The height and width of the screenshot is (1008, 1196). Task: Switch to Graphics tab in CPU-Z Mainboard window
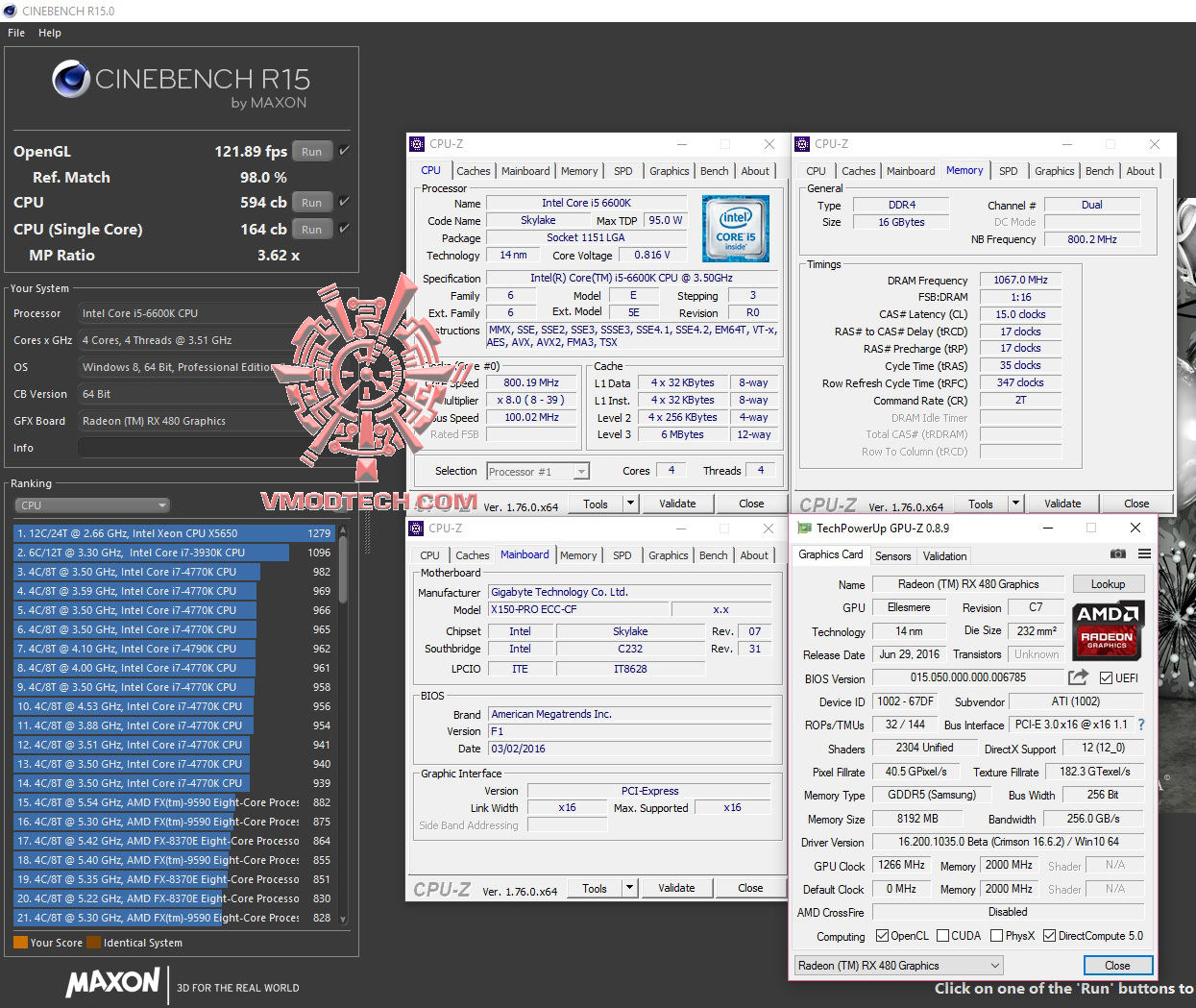click(668, 555)
